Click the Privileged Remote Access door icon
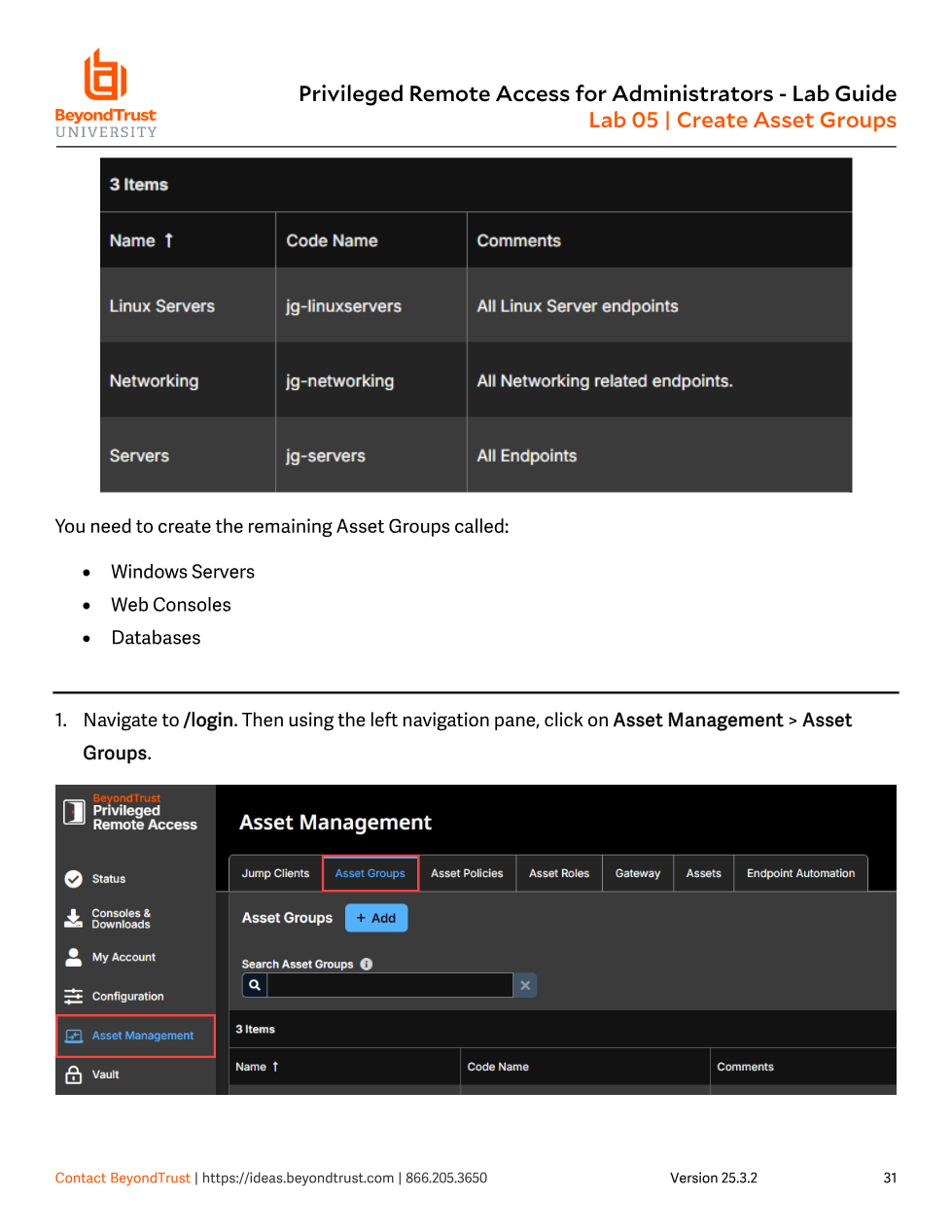 (x=74, y=812)
